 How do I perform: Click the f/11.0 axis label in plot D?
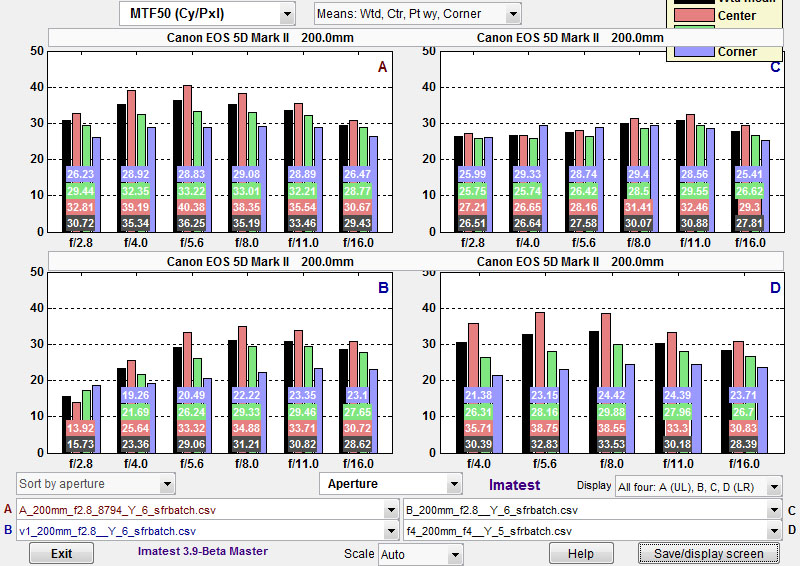(678, 464)
